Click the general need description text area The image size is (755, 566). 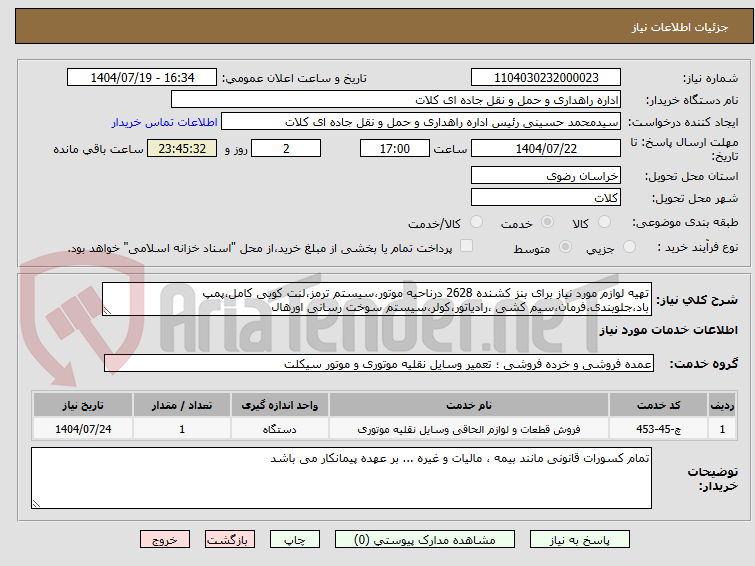click(x=377, y=299)
